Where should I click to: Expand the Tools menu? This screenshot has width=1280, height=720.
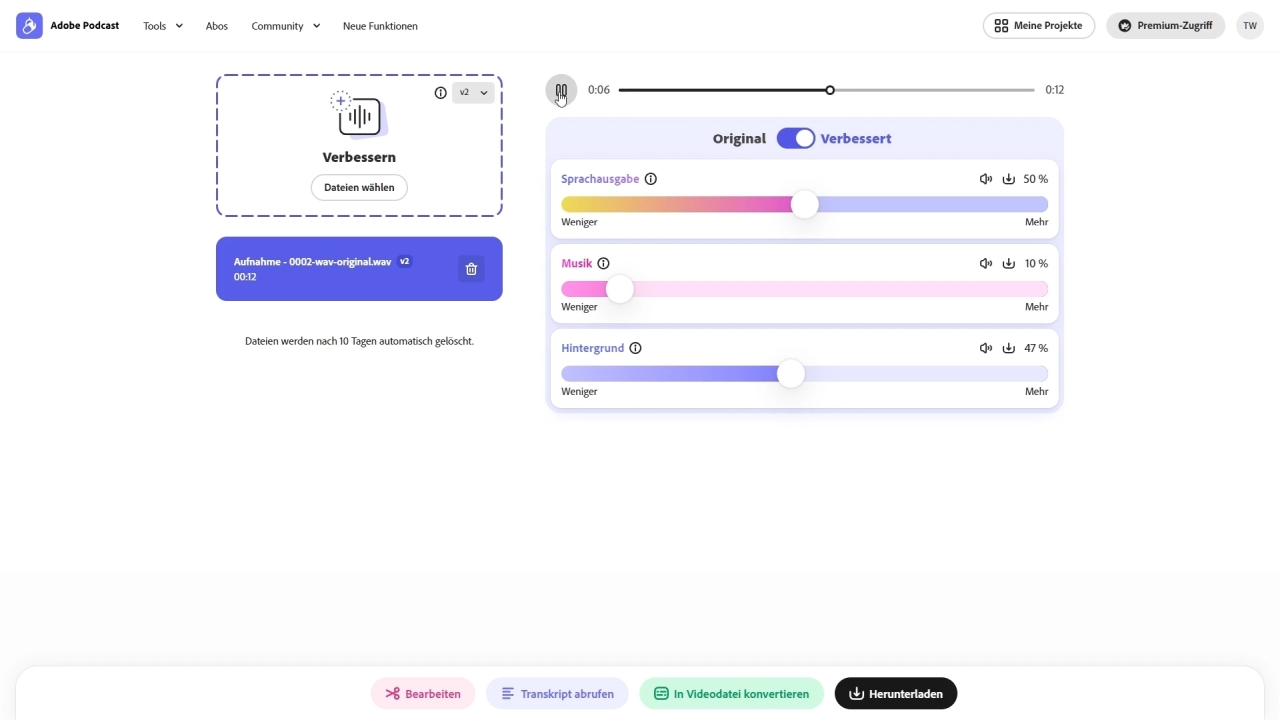(x=163, y=26)
